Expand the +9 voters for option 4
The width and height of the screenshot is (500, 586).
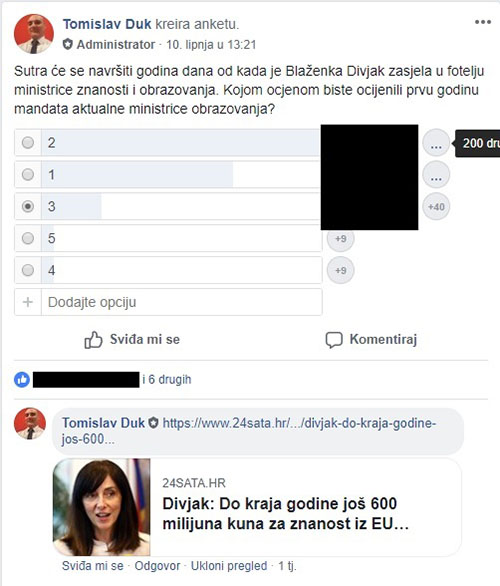[x=340, y=270]
